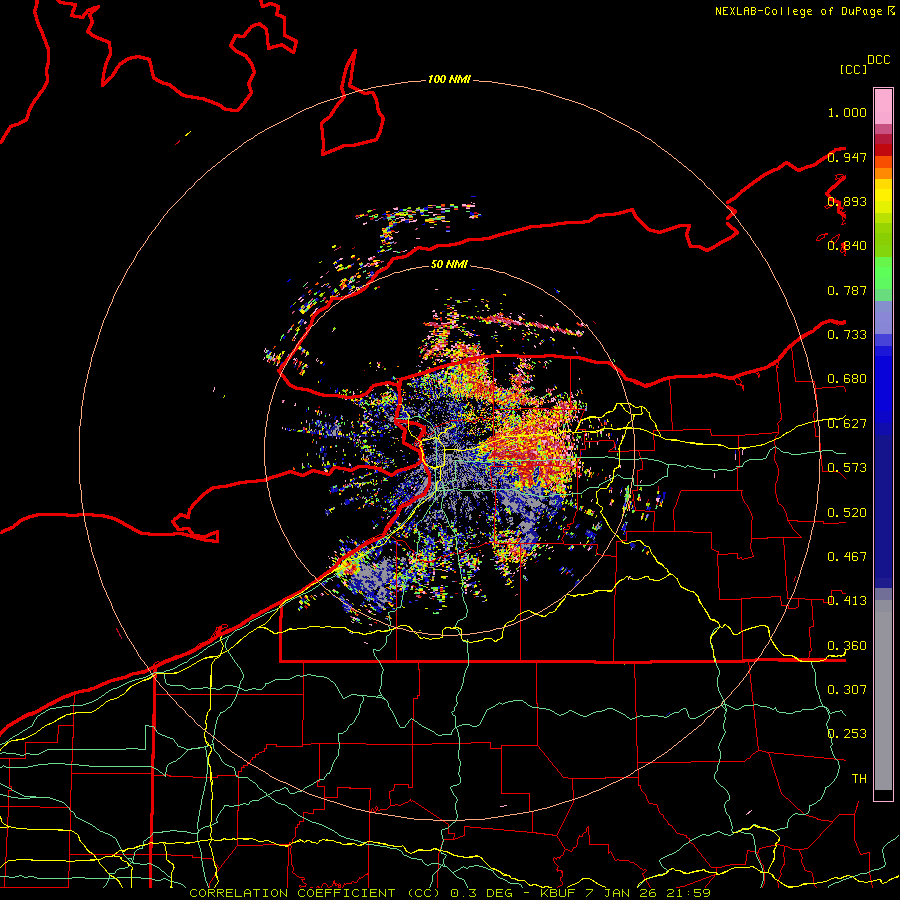This screenshot has height=900, width=900.
Task: Select the 0.893 legend value
Action: click(x=847, y=201)
